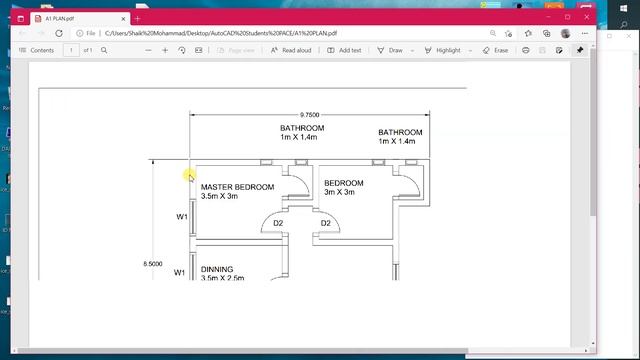640x360 pixels.
Task: Search inside the PDF document
Action: 104,50
